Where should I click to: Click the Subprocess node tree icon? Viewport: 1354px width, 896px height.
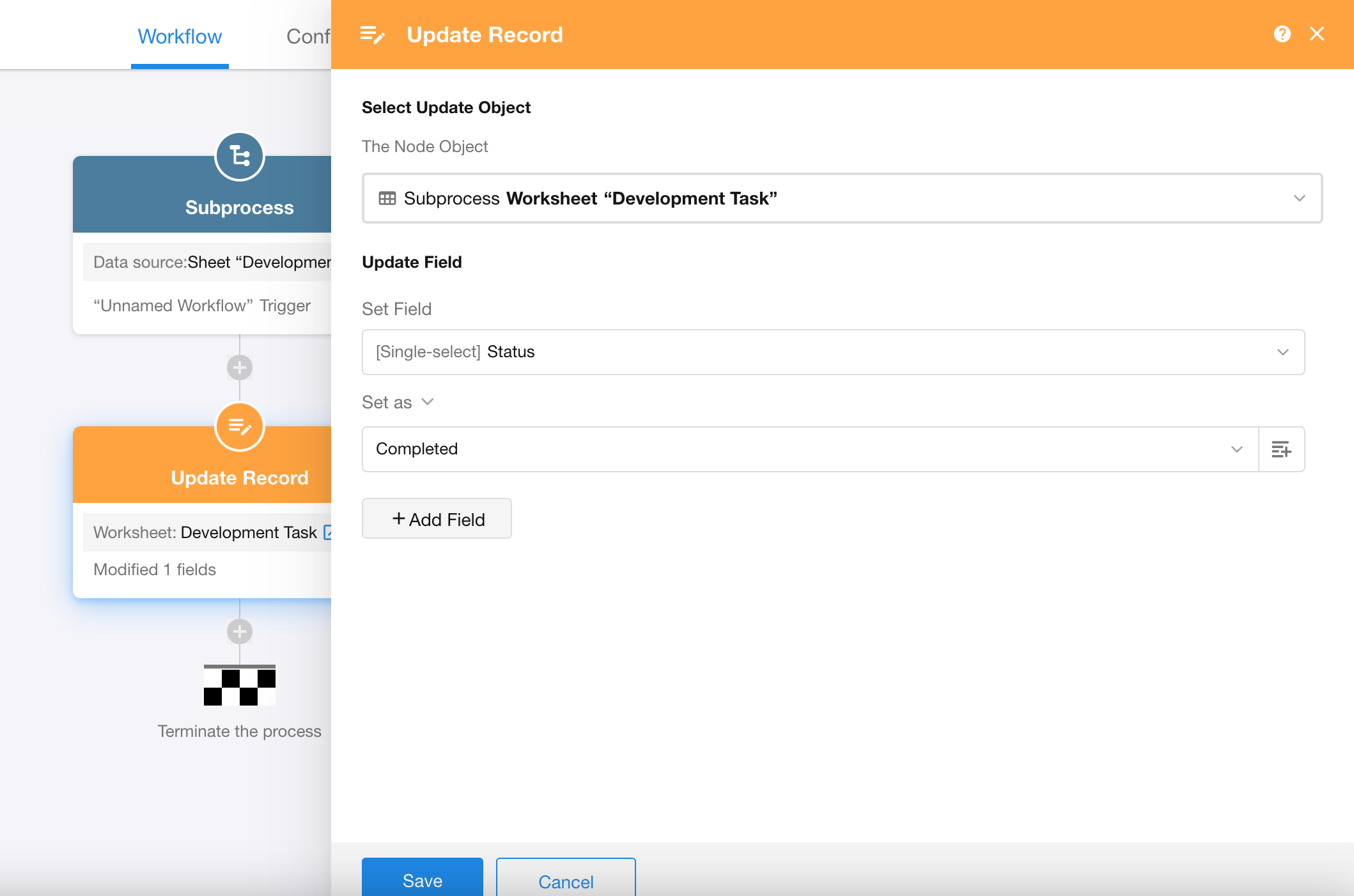pyautogui.click(x=240, y=156)
